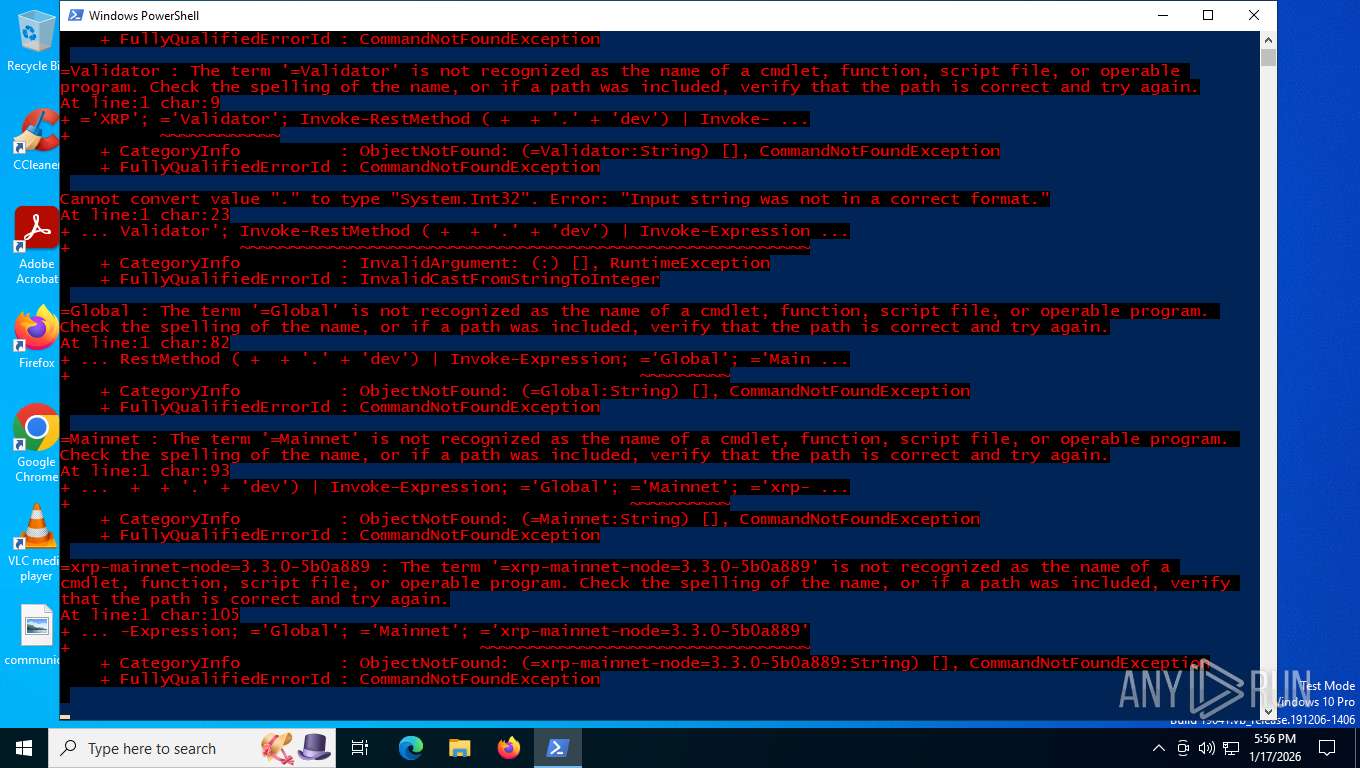Launch VLC media player shortcut

tap(36, 542)
